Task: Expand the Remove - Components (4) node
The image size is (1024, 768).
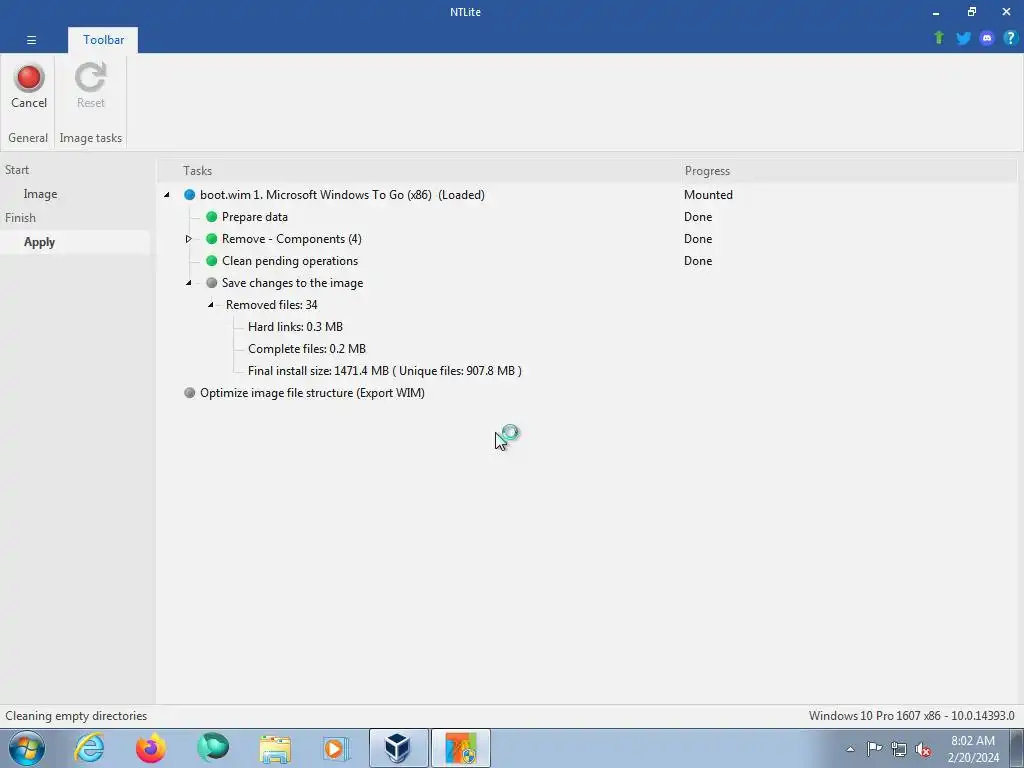Action: (189, 239)
